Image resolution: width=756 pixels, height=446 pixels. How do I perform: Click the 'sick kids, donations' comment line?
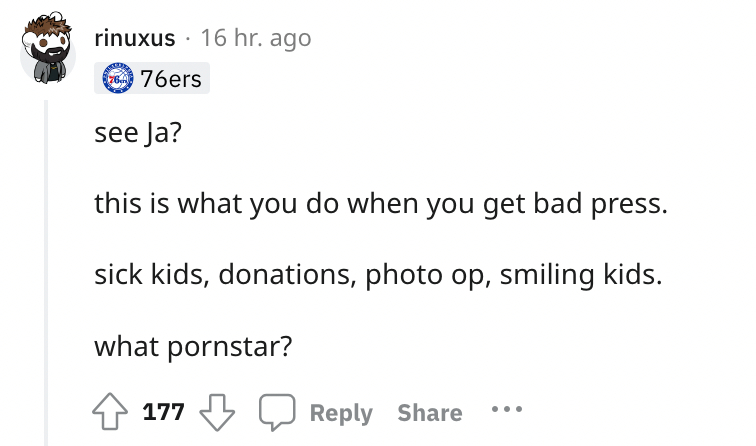coord(377,276)
